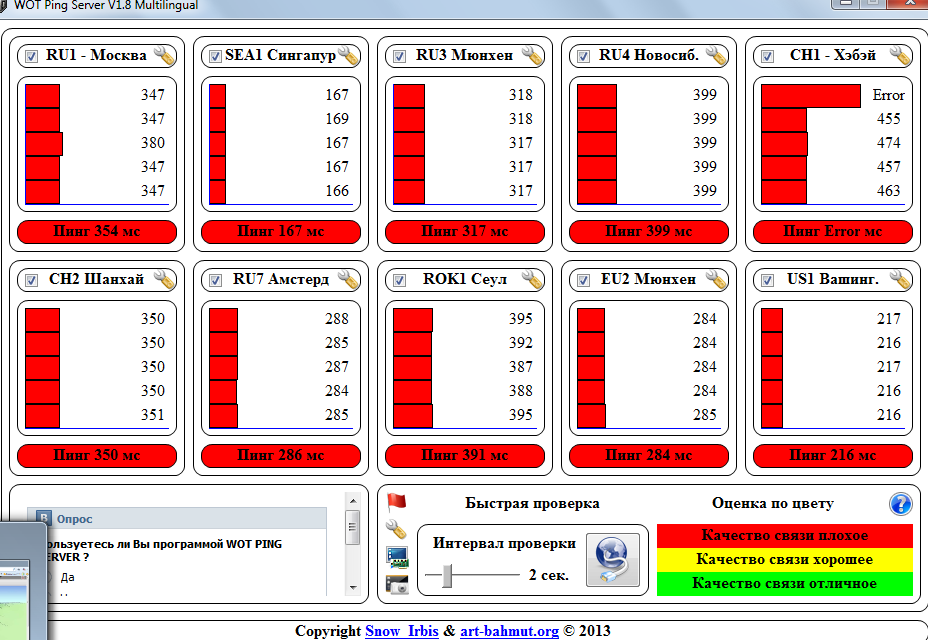Click poll panel scrollbar down arrow
Viewport: 928px width, 640px height.
pos(353,588)
